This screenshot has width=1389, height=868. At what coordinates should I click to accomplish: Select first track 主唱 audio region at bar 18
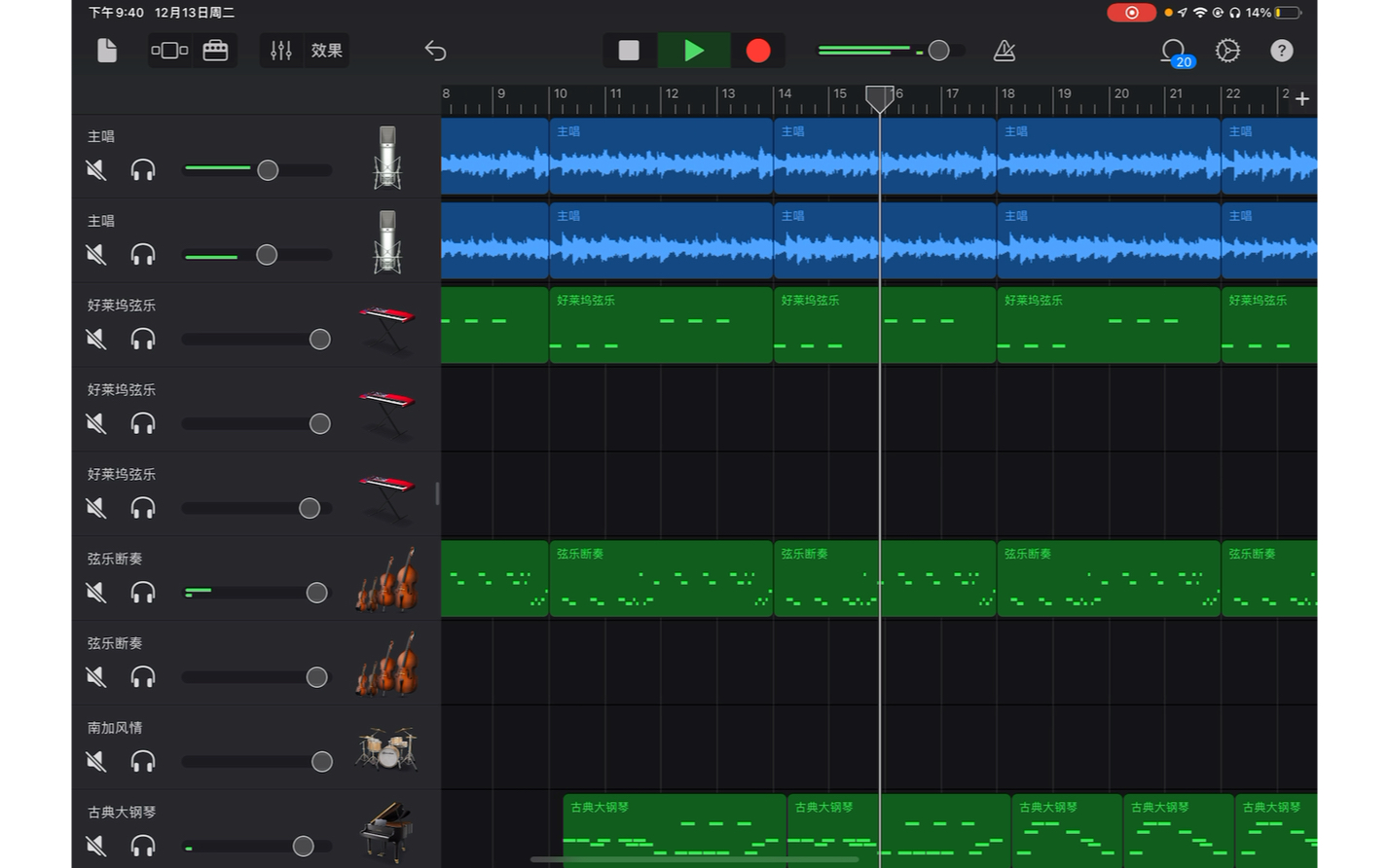(1109, 156)
